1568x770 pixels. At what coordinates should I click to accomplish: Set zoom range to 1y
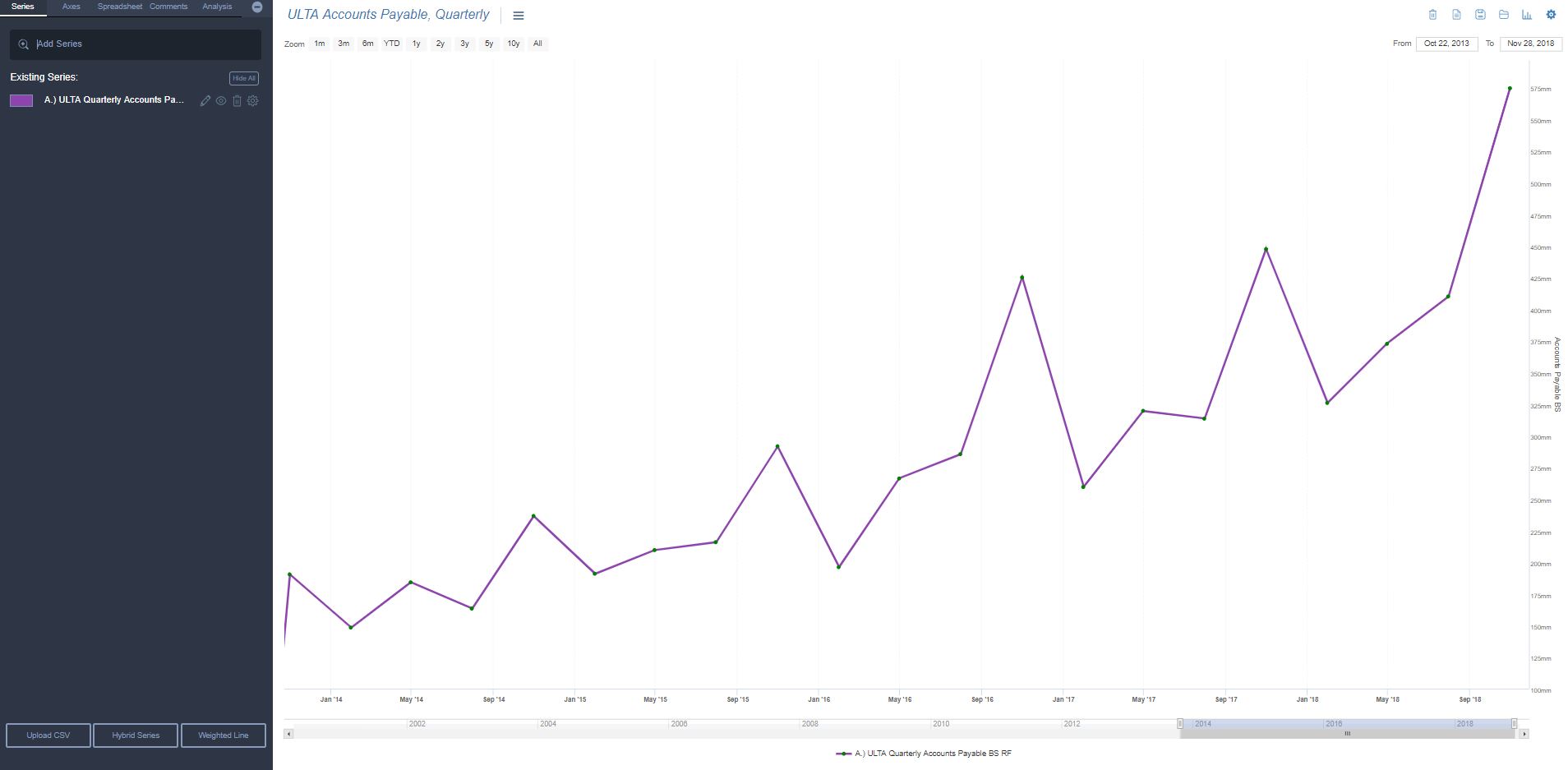(417, 44)
